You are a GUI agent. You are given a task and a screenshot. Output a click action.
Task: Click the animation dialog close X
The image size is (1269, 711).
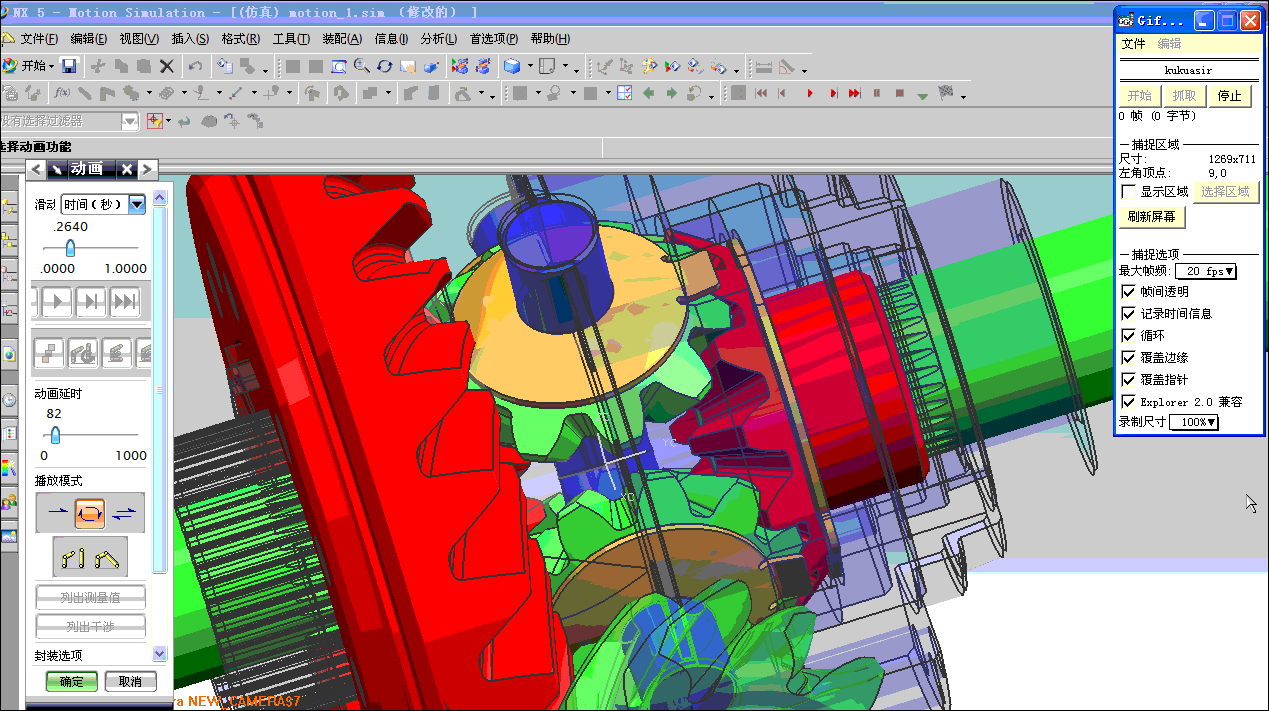(128, 169)
